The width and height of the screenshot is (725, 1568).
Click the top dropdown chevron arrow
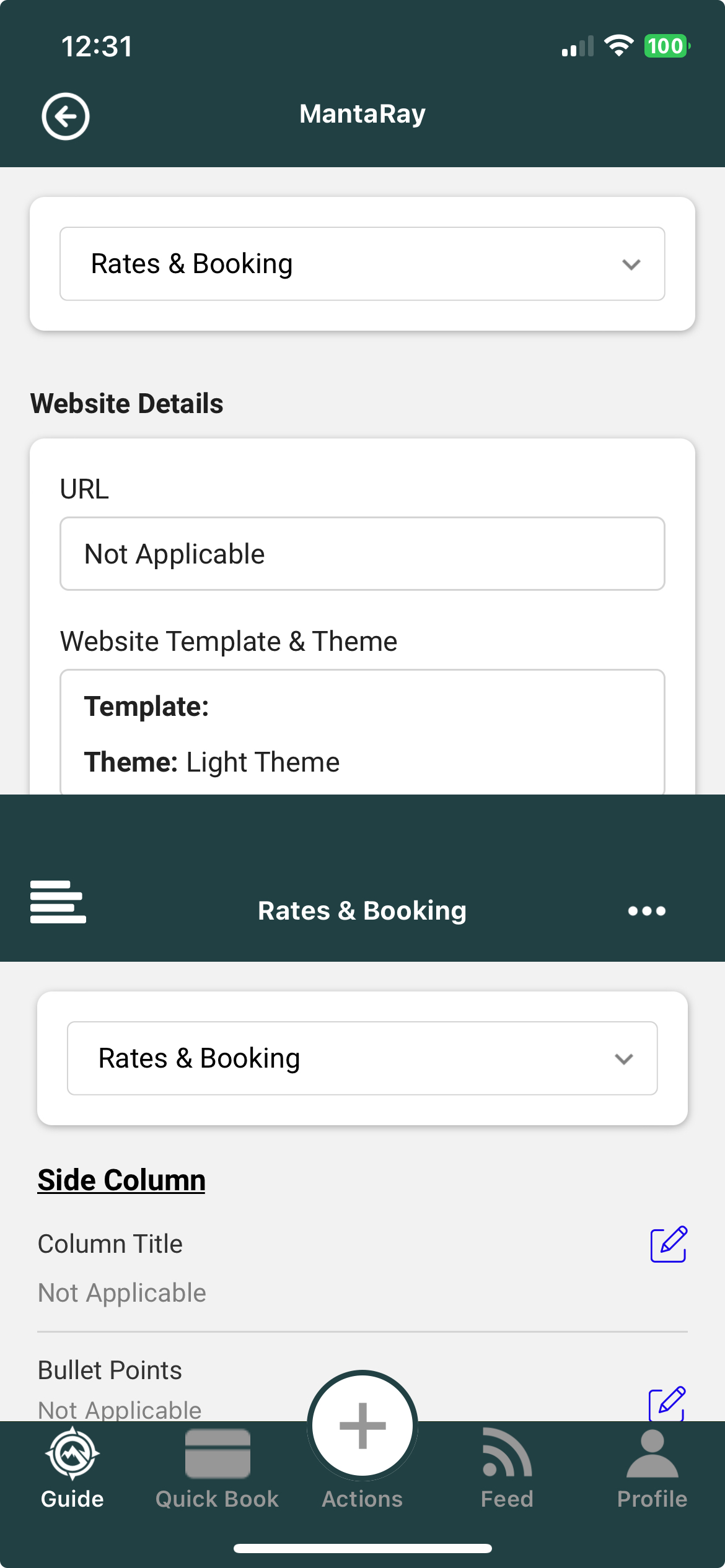(631, 264)
